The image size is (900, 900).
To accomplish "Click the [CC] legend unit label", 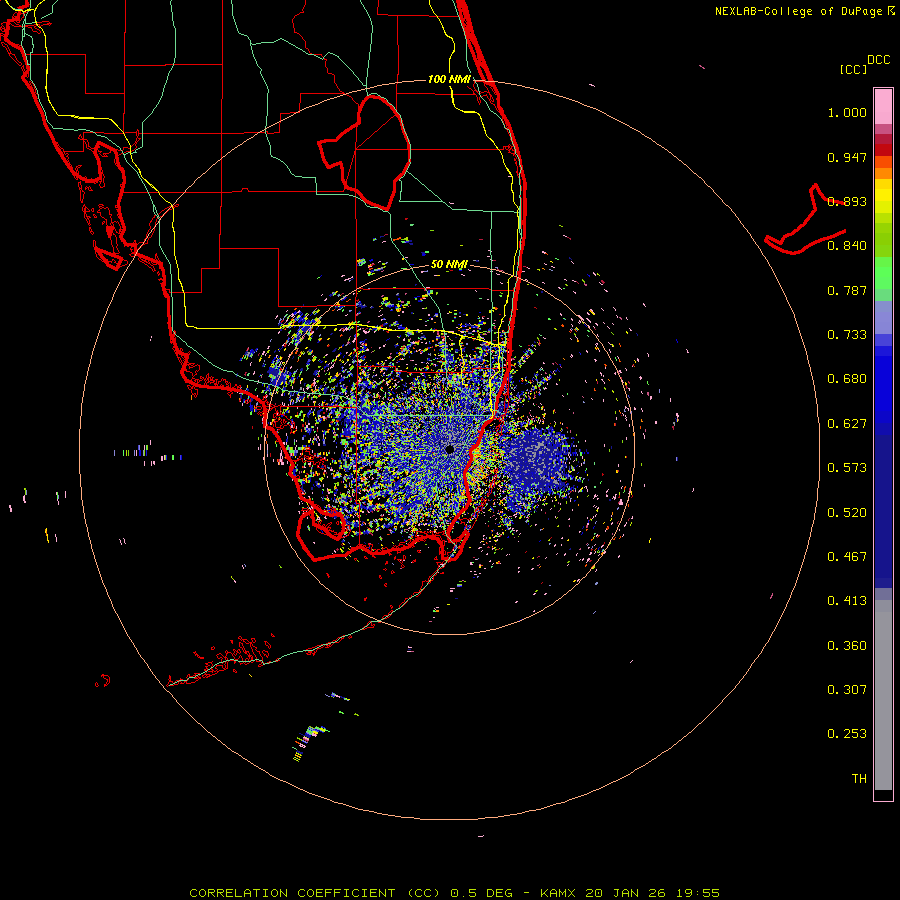I will (x=853, y=69).
